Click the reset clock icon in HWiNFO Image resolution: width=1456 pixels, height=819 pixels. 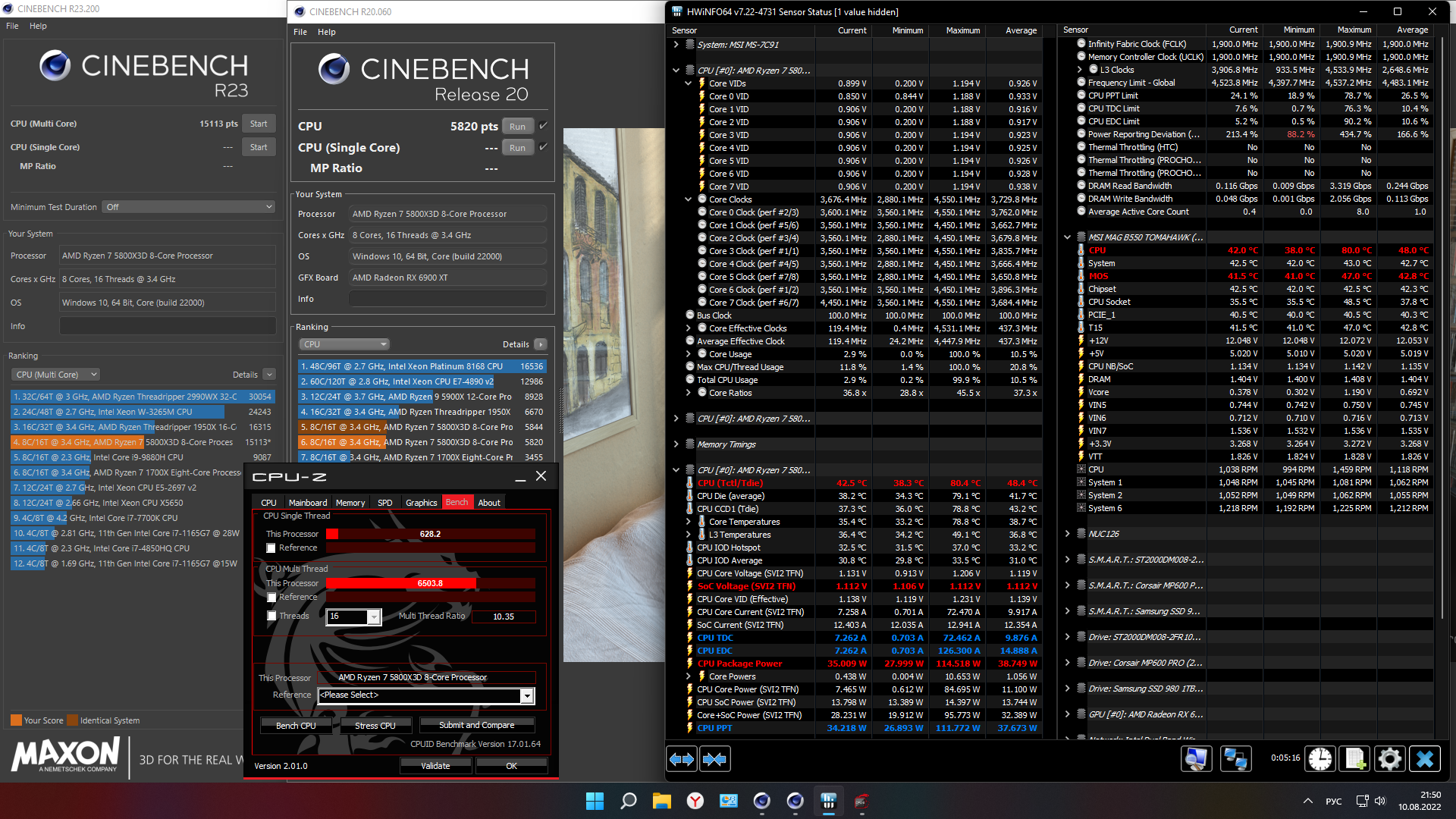[1320, 759]
